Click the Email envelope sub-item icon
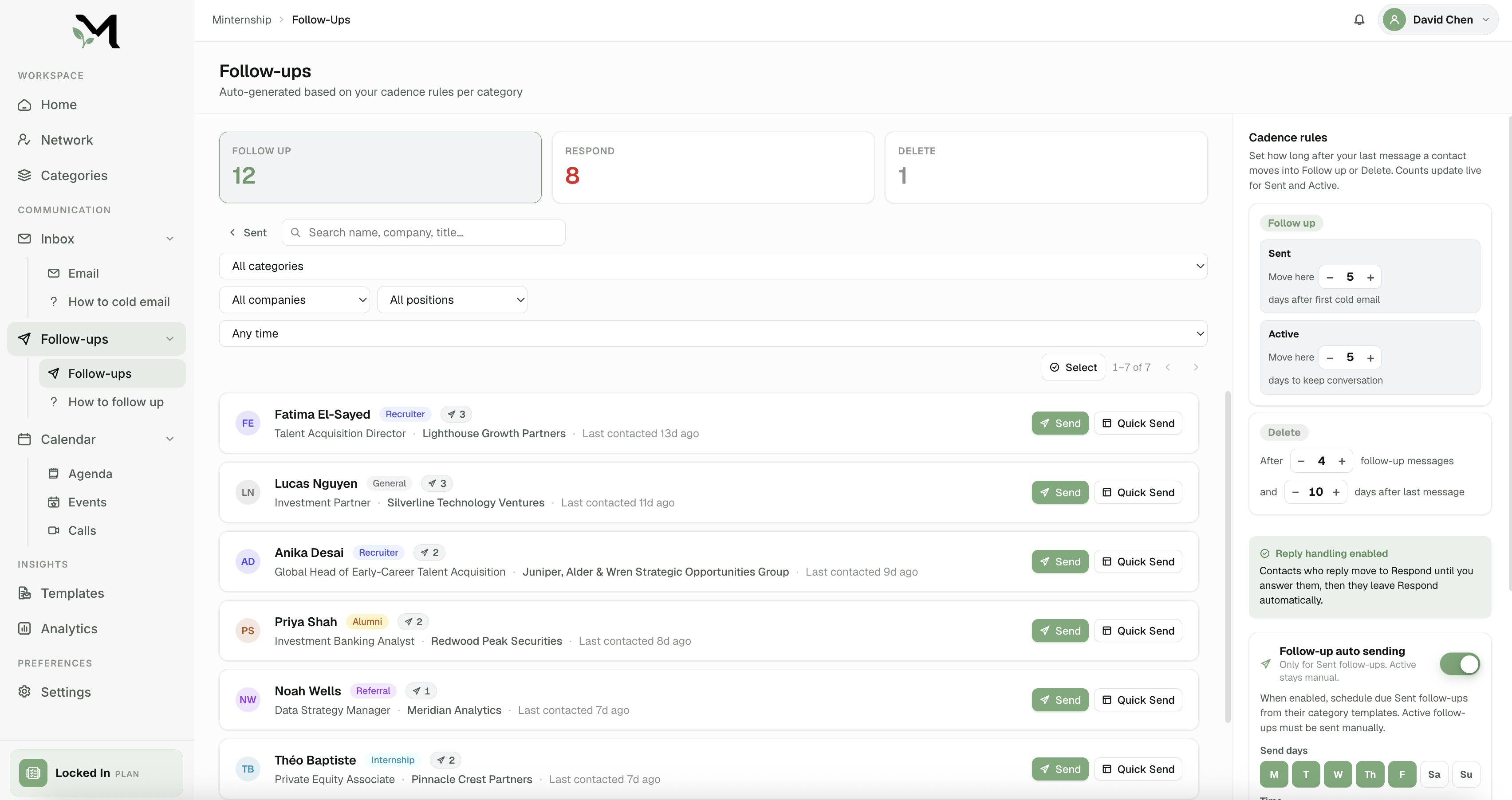The width and height of the screenshot is (1512, 800). [x=53, y=273]
